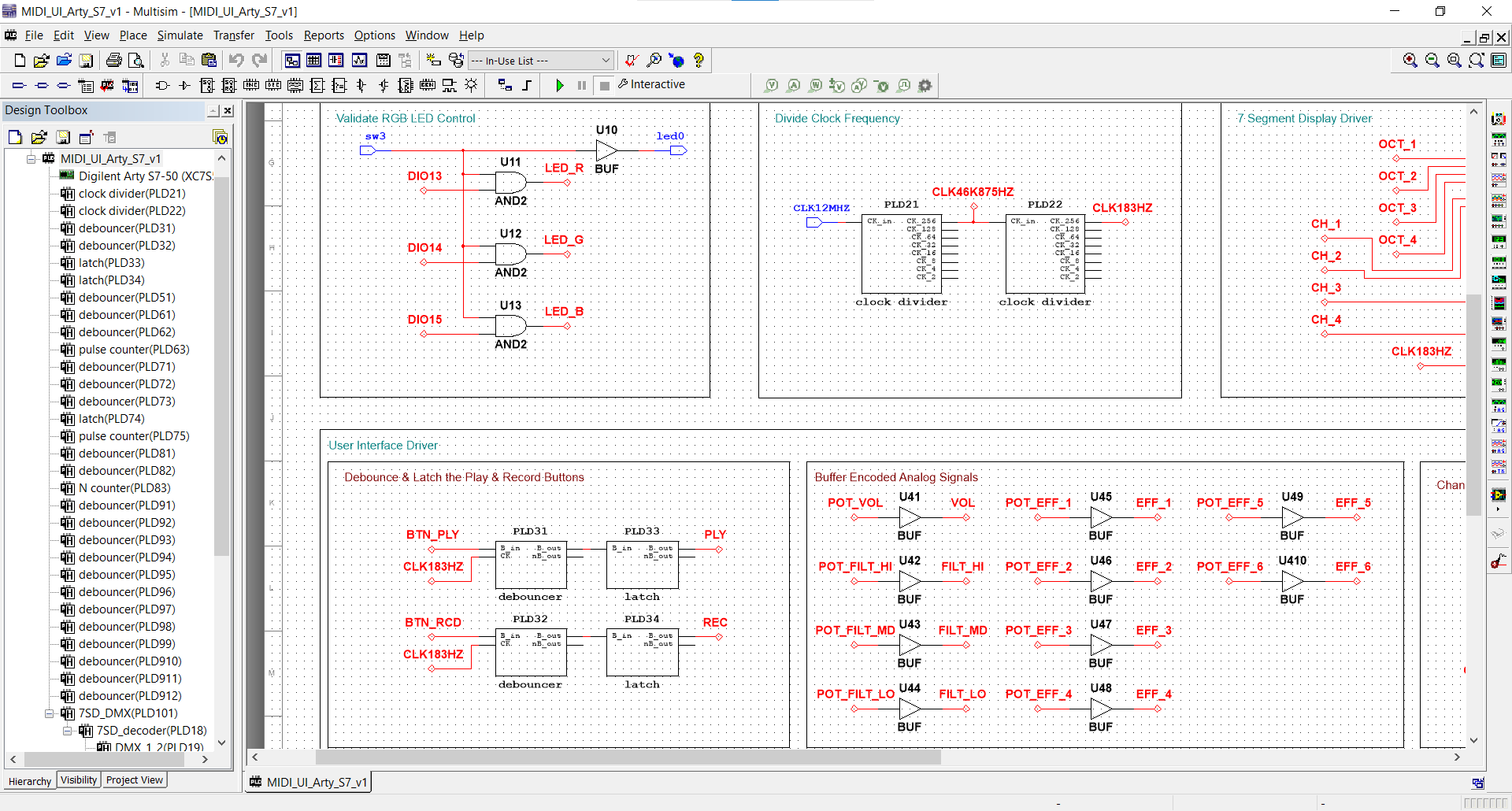Click the Zoom in icon
The width and height of the screenshot is (1512, 811).
click(1410, 61)
